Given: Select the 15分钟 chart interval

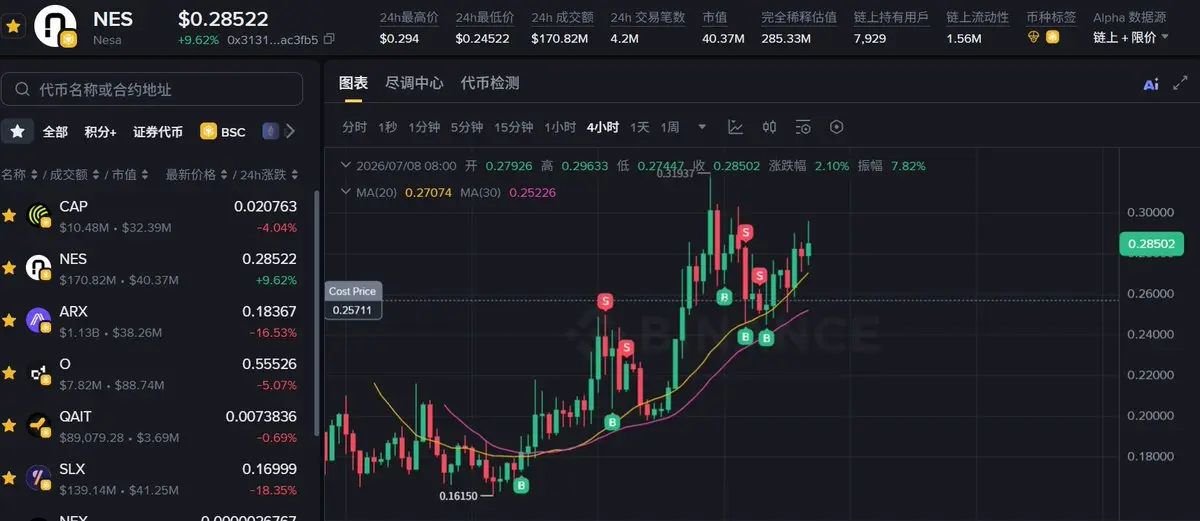Looking at the screenshot, I should [x=514, y=127].
